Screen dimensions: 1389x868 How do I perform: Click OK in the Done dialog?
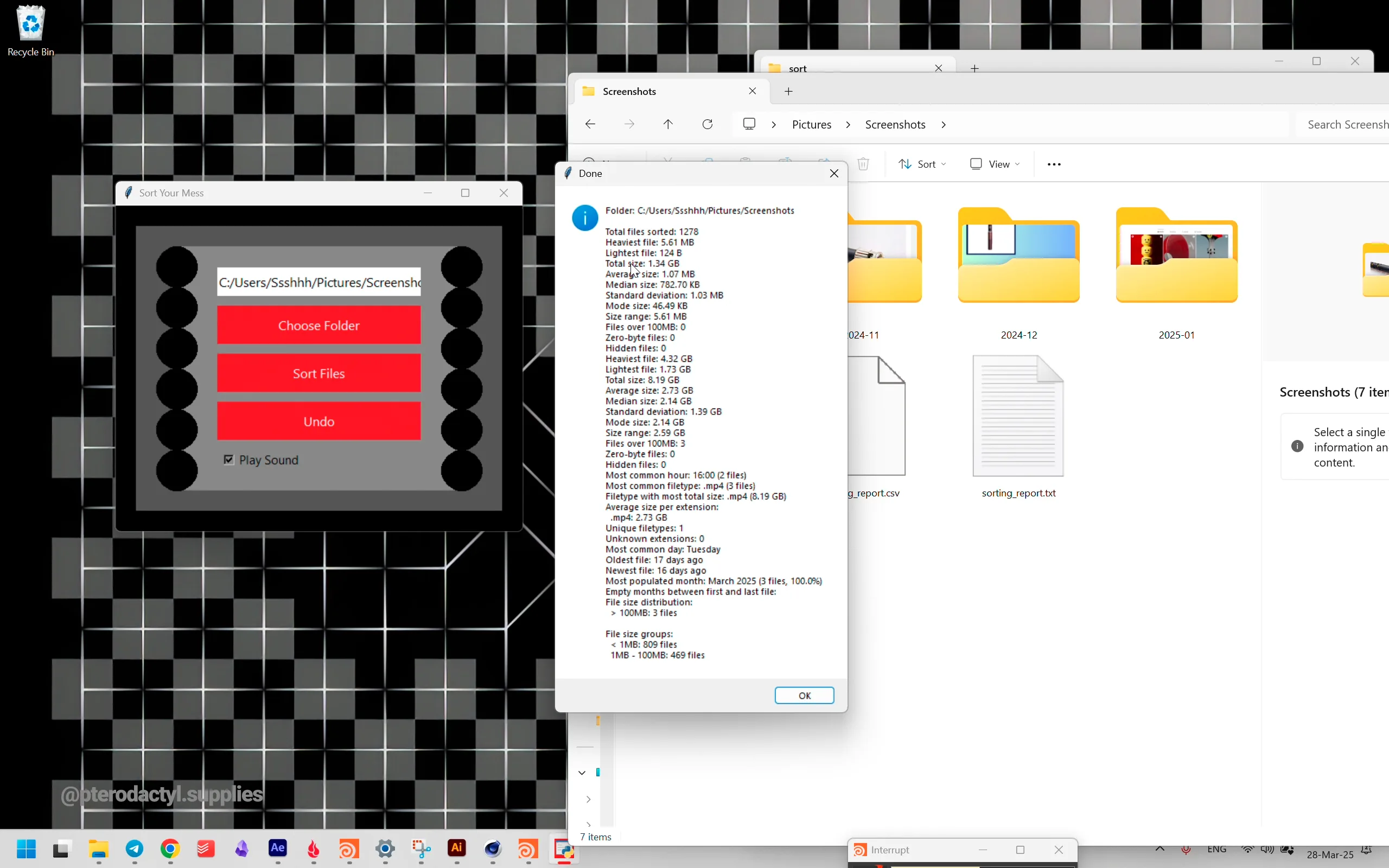tap(804, 695)
